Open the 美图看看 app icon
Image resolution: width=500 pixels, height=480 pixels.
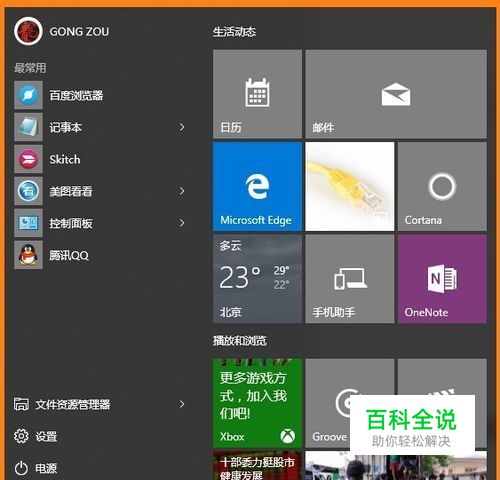28,191
